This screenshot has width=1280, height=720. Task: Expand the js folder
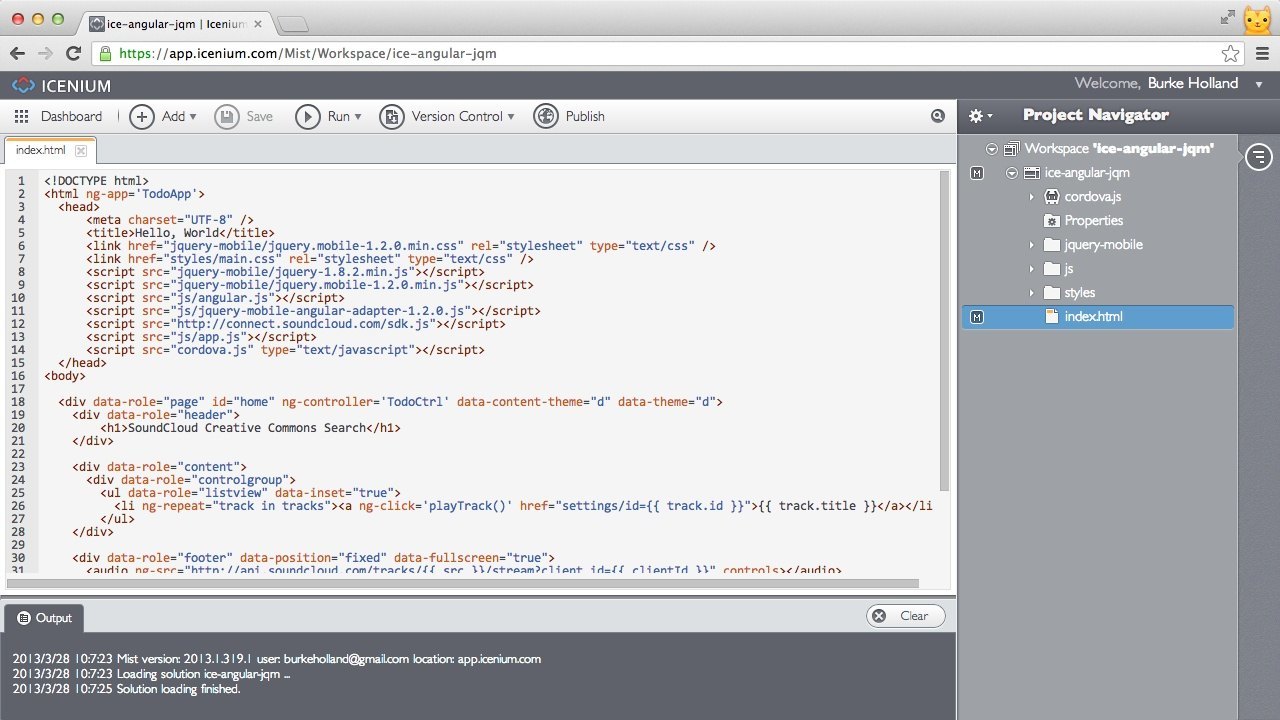click(x=1031, y=269)
